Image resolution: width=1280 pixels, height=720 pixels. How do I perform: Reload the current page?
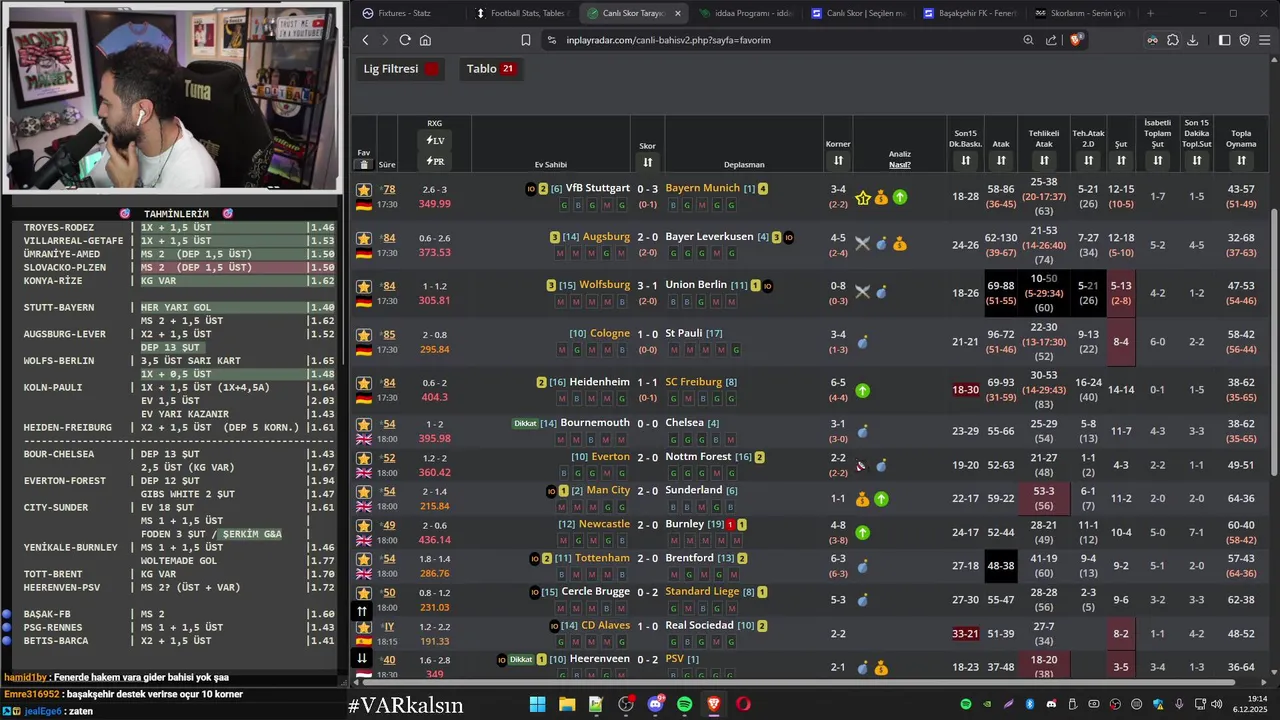405,40
